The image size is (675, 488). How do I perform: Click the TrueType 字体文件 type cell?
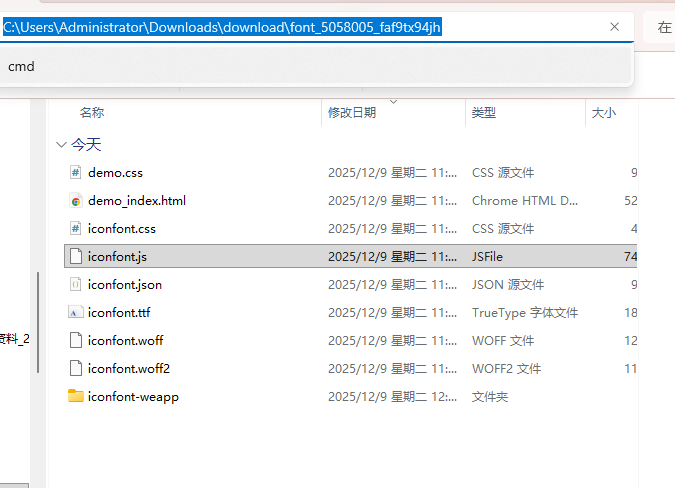click(525, 313)
